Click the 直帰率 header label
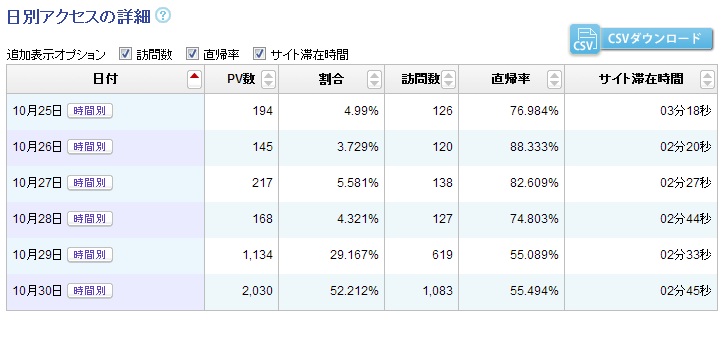The height and width of the screenshot is (360, 724). click(x=511, y=79)
